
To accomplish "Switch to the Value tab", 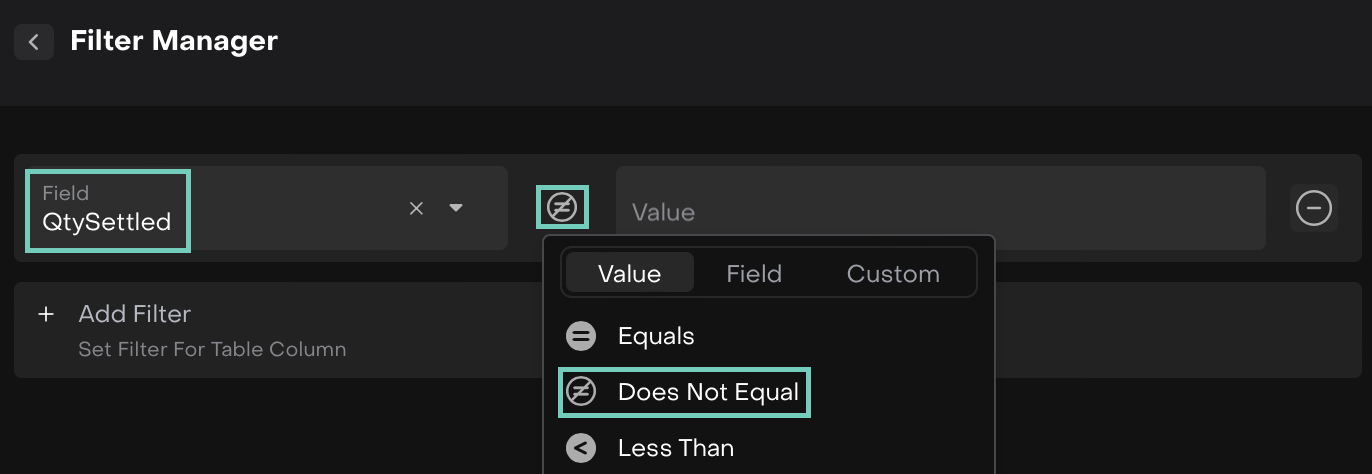I will click(629, 273).
